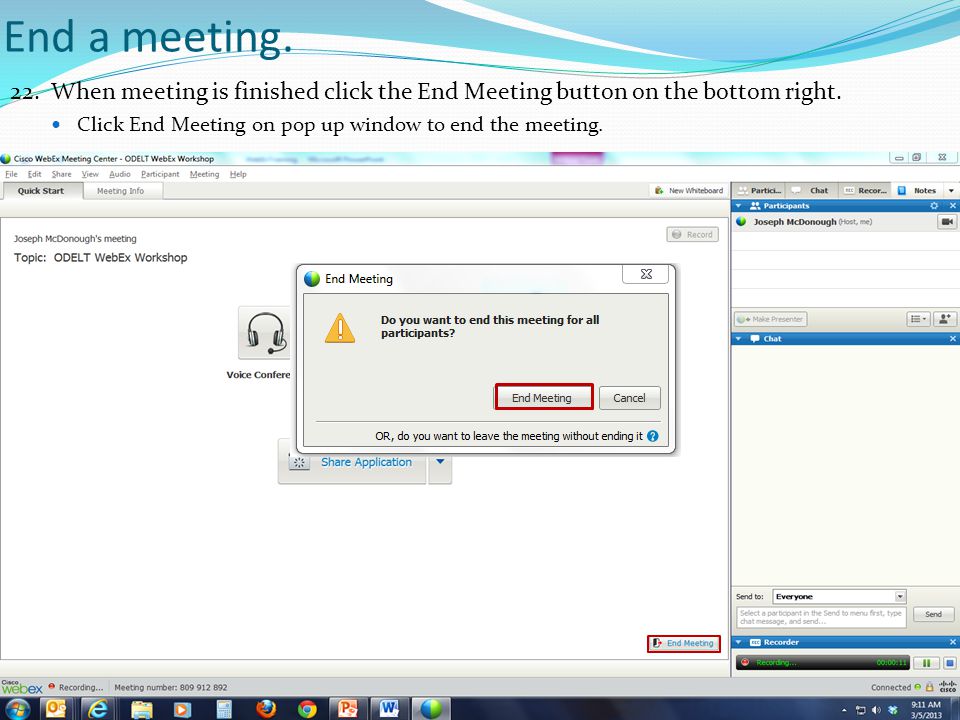Viewport: 960px width, 720px height.
Task: Click the Share Application icon button
Action: pos(299,462)
